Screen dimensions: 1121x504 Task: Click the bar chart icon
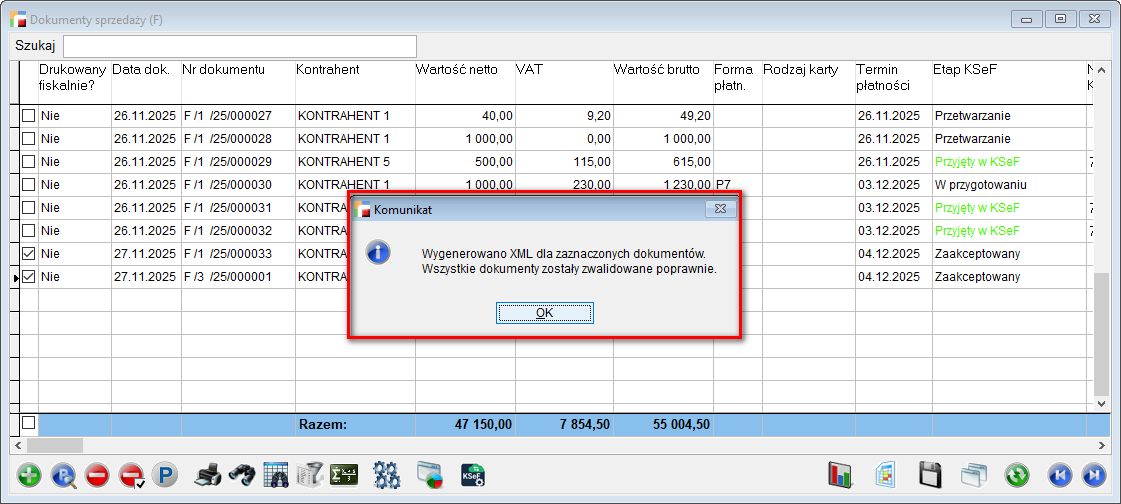[841, 475]
